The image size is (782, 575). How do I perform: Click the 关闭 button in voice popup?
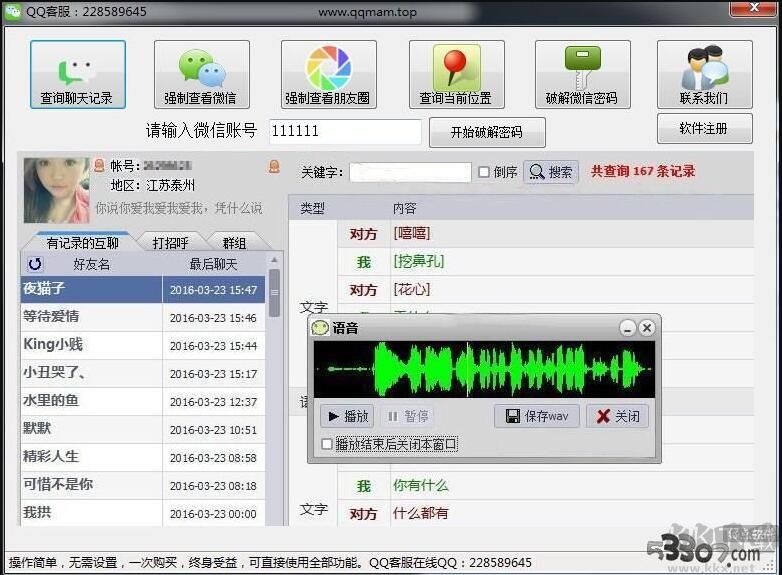pyautogui.click(x=617, y=416)
